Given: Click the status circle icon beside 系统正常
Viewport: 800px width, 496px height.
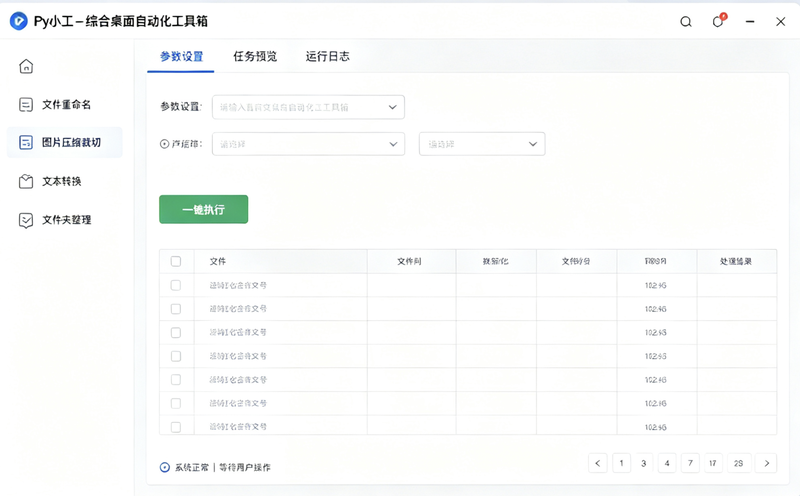Looking at the screenshot, I should [x=165, y=467].
